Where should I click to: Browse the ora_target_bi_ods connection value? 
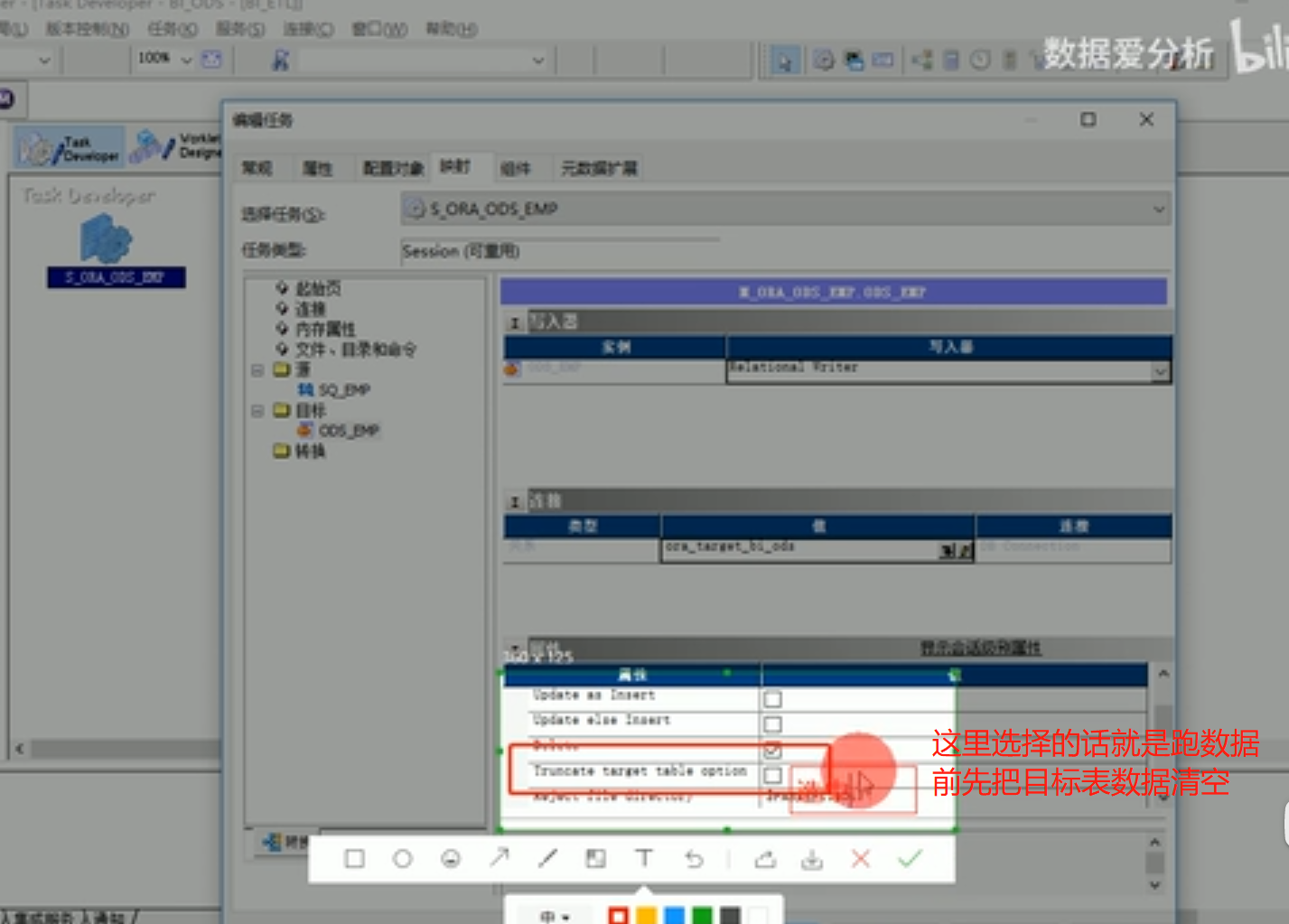(x=955, y=549)
